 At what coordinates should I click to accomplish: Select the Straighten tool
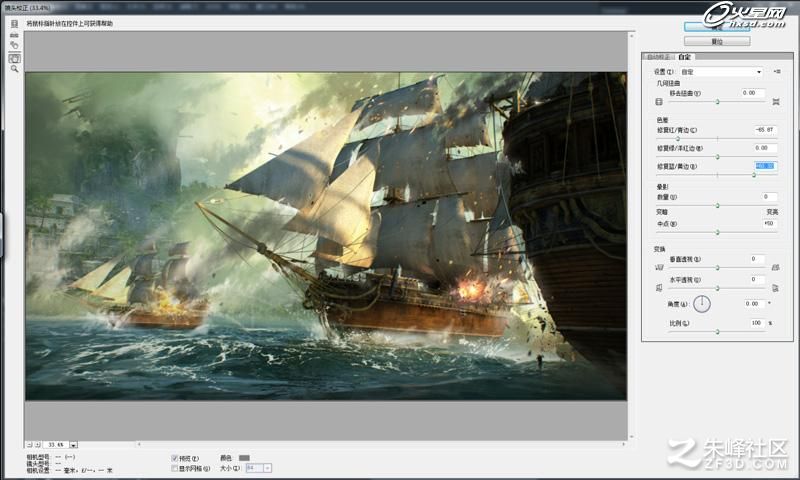pos(14,35)
